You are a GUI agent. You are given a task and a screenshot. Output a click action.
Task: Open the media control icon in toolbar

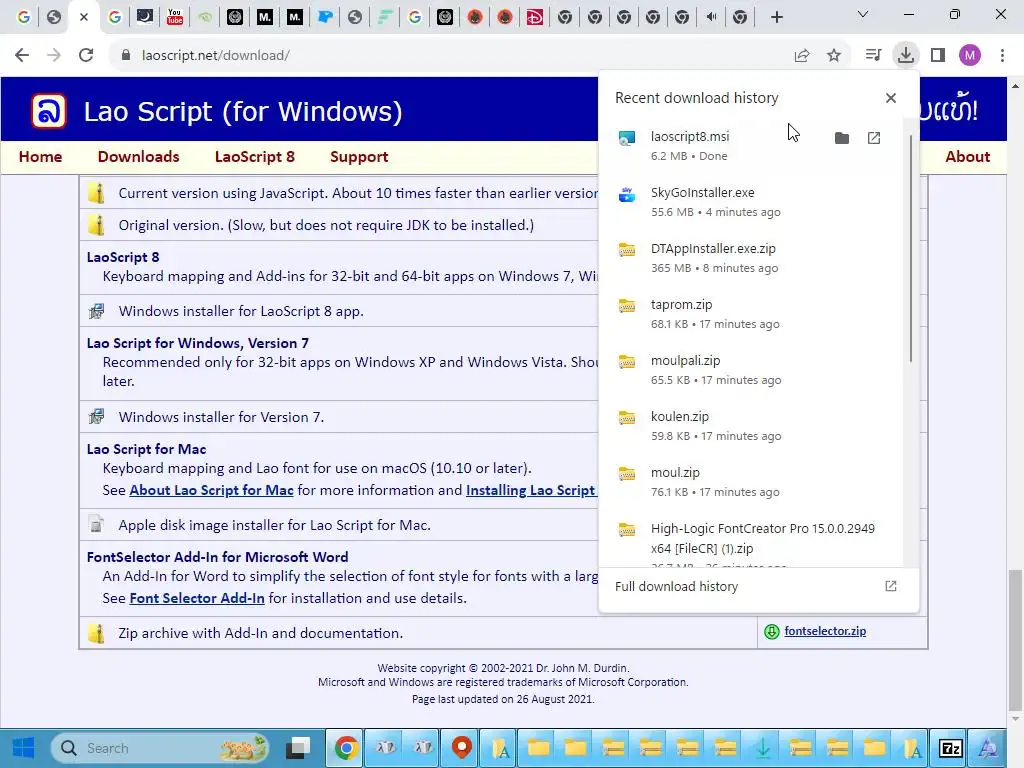coord(873,55)
